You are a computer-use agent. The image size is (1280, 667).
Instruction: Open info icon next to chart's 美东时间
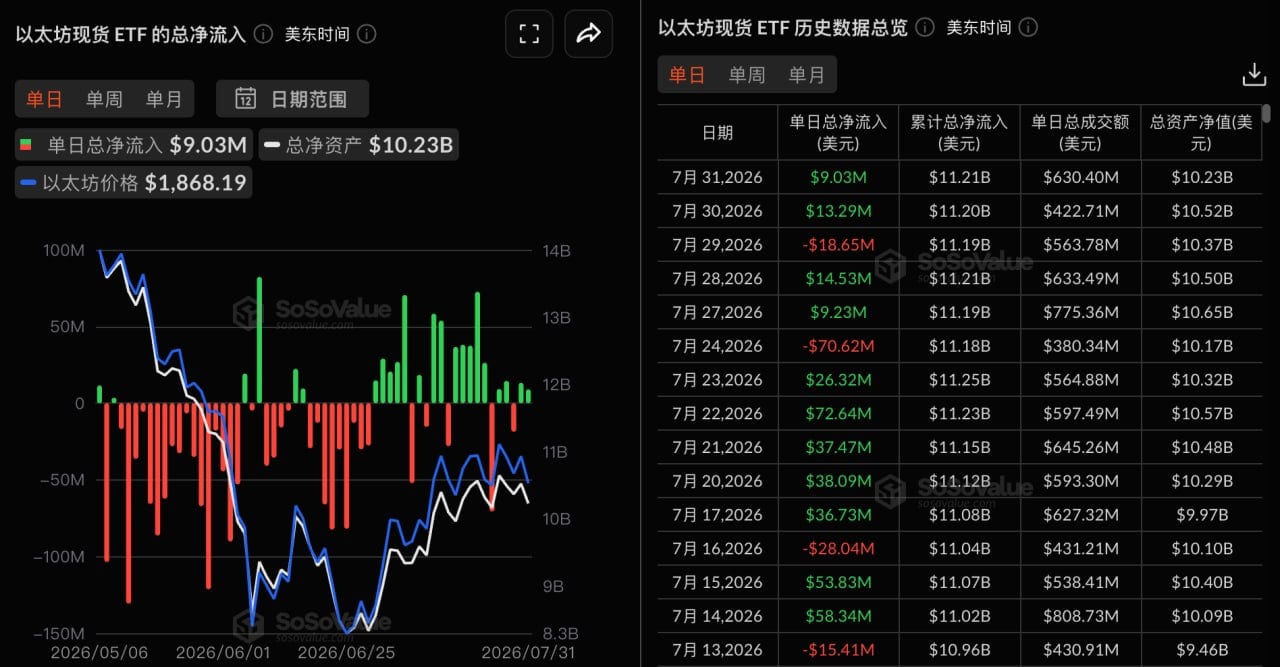click(367, 34)
